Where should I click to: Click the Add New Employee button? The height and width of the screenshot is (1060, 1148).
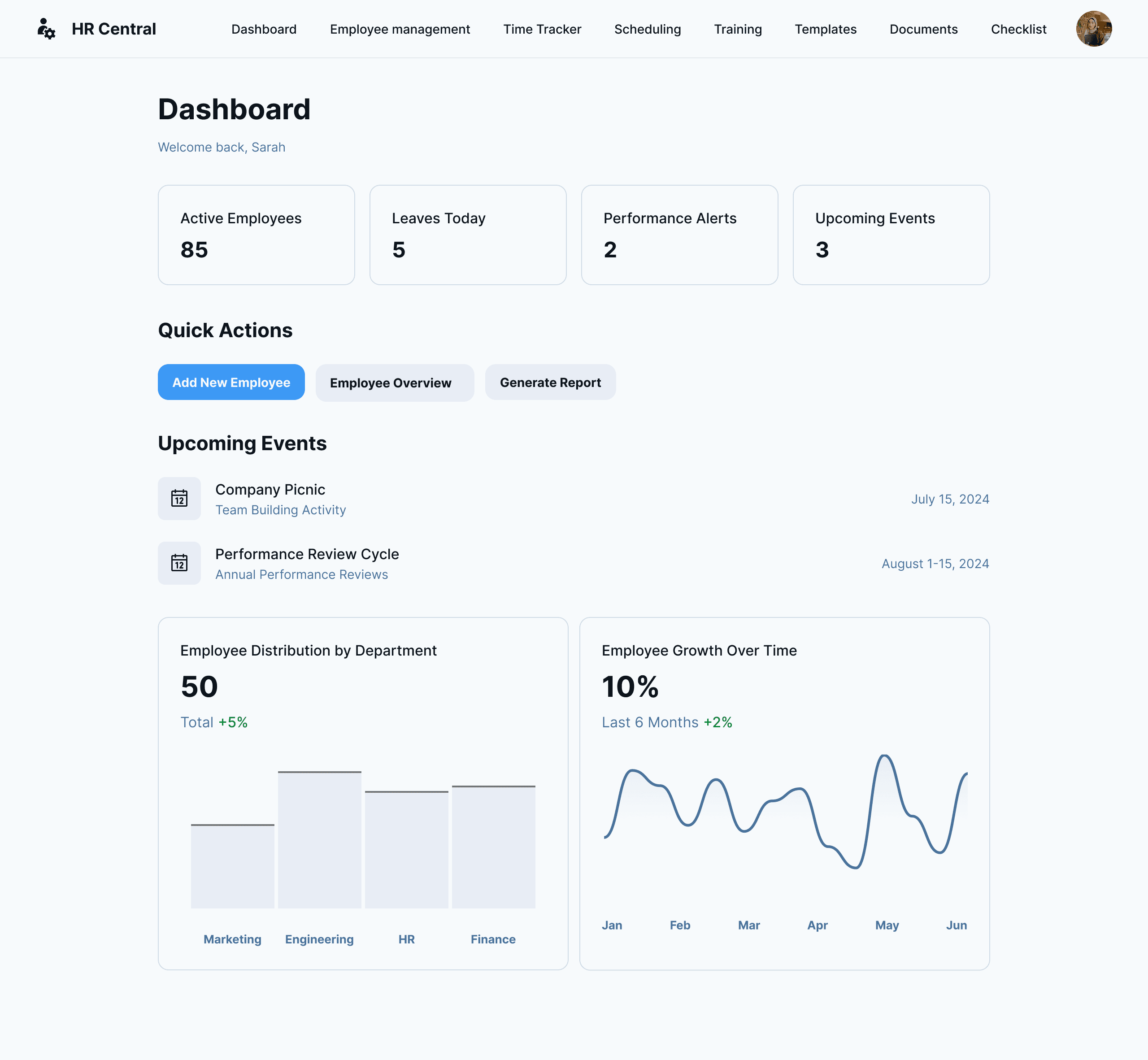pyautogui.click(x=231, y=382)
